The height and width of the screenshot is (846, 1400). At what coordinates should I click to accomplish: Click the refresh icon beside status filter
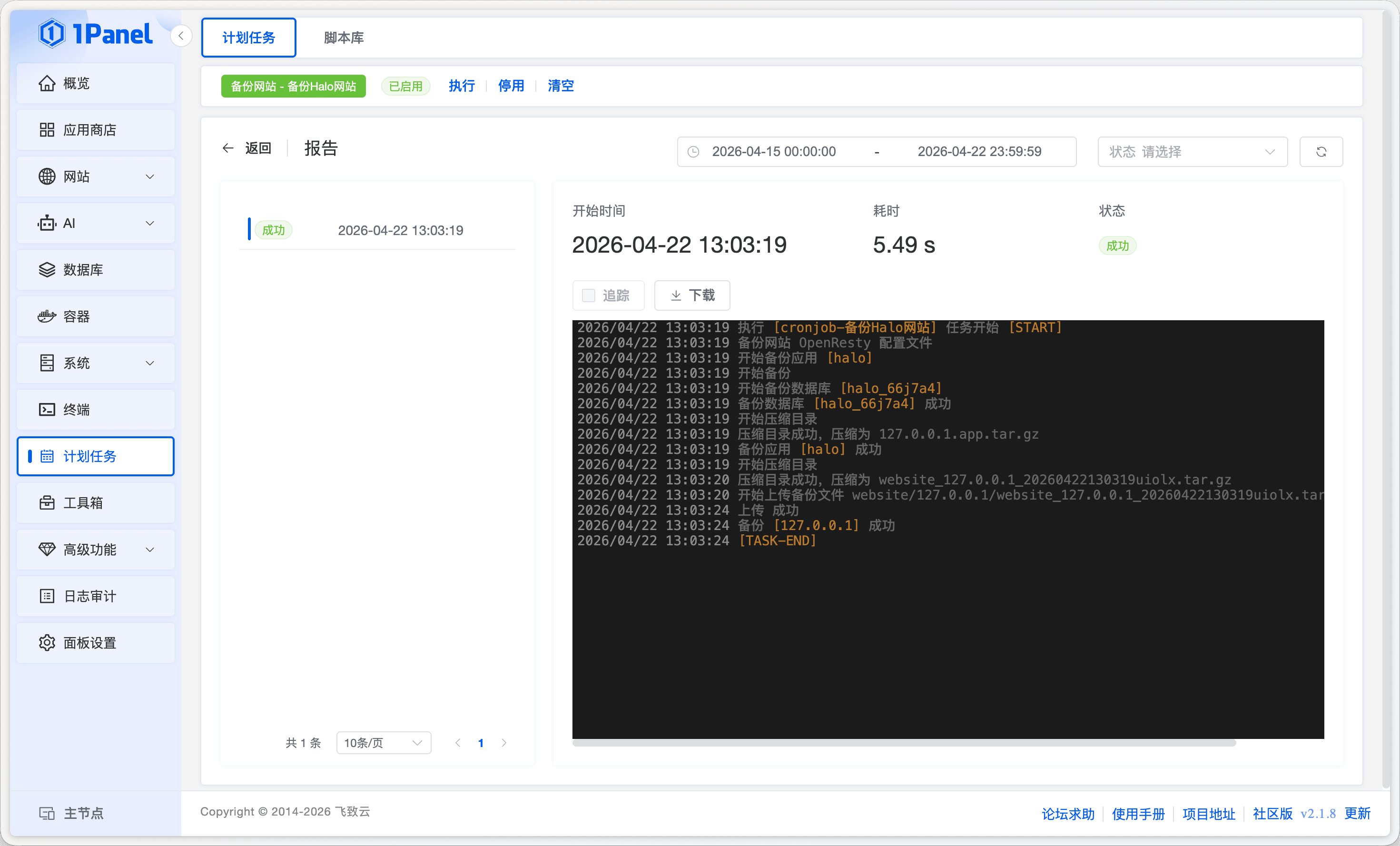pos(1321,152)
